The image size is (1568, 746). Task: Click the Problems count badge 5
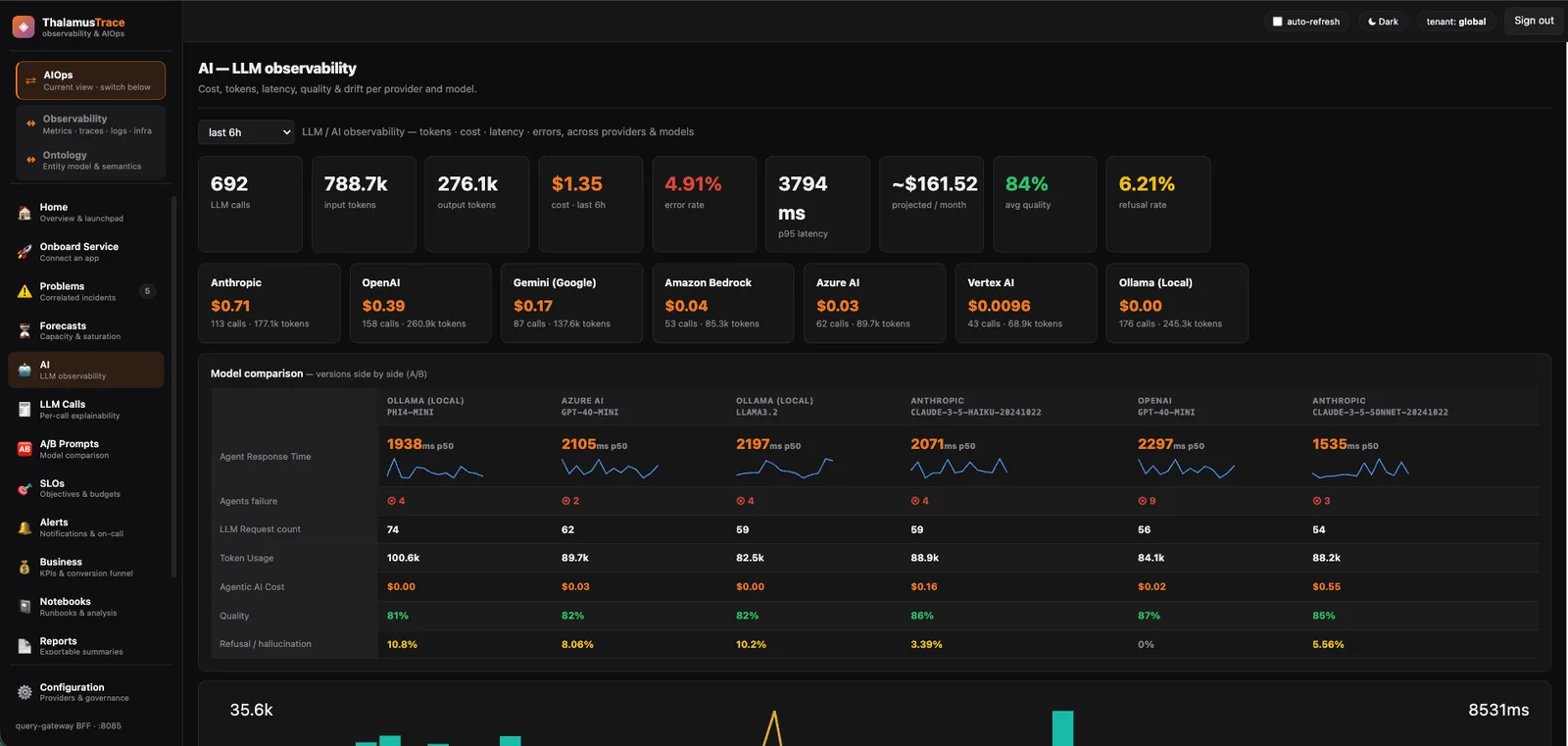pos(147,291)
